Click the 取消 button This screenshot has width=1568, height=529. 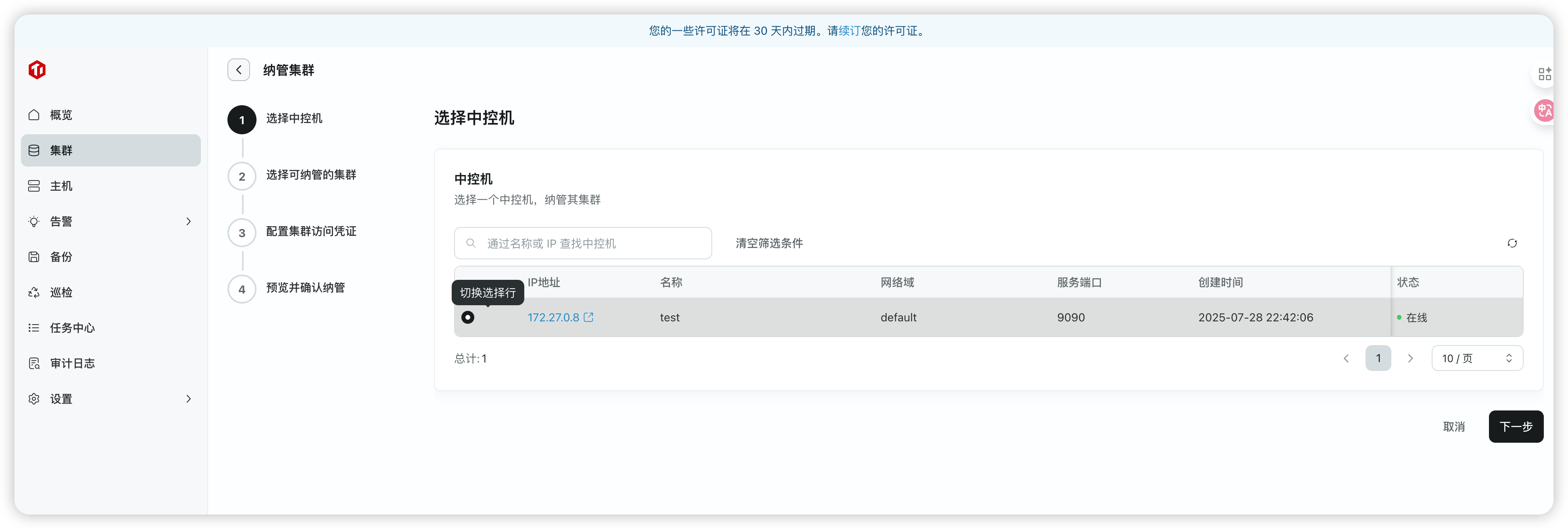coord(1453,427)
